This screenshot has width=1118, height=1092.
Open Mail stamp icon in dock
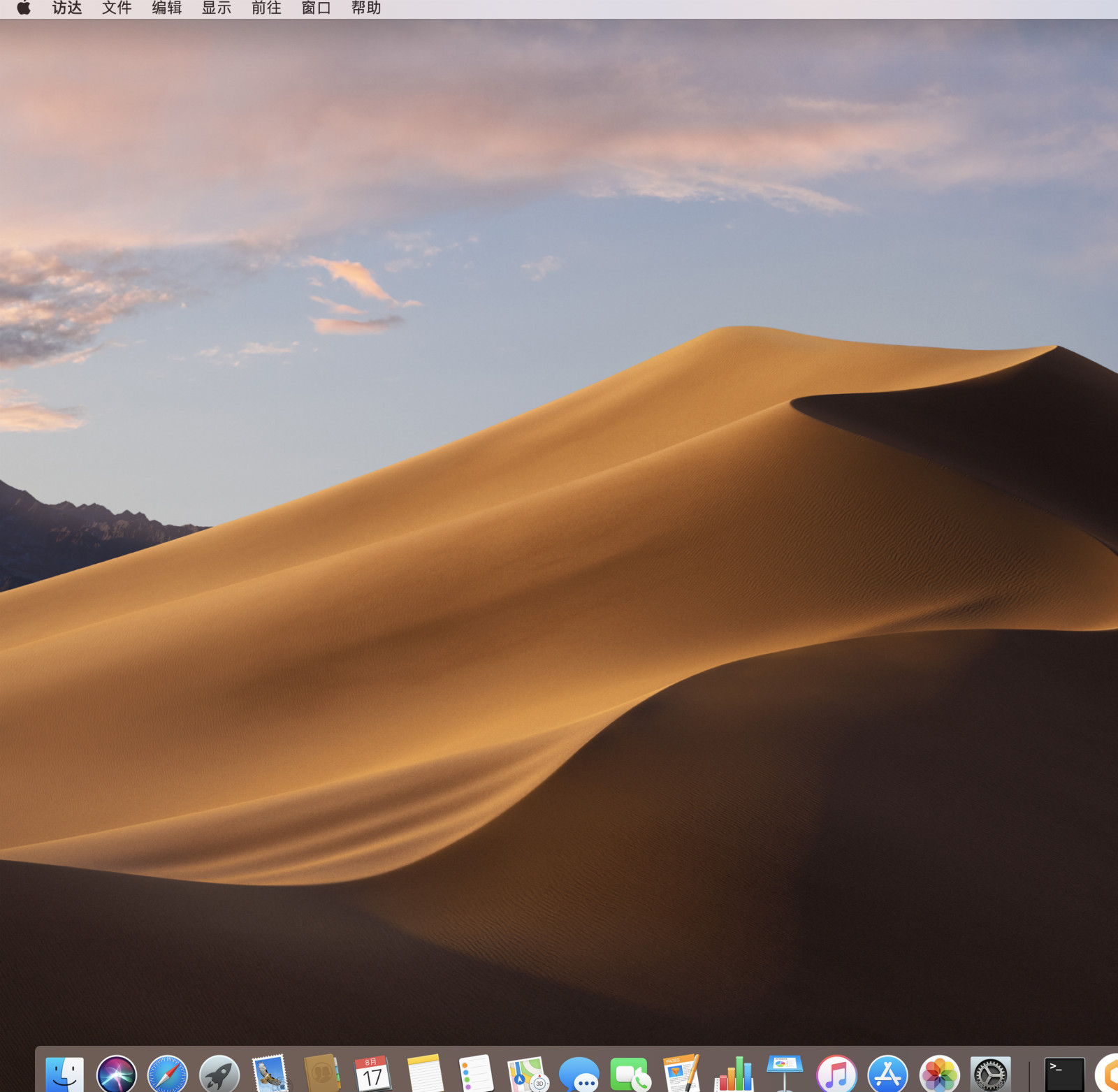(x=270, y=1074)
